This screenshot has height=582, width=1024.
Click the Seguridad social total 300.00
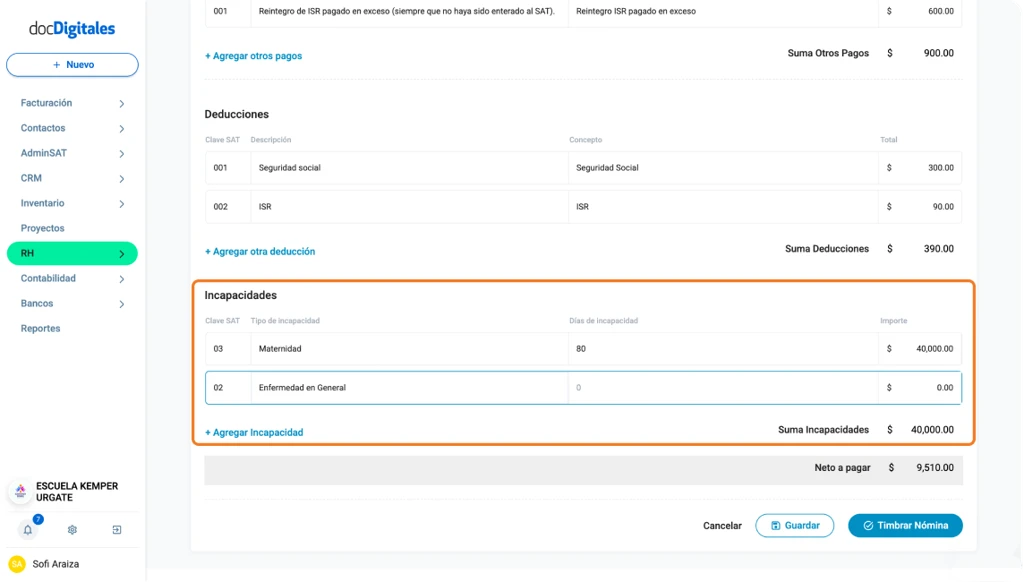(920, 168)
